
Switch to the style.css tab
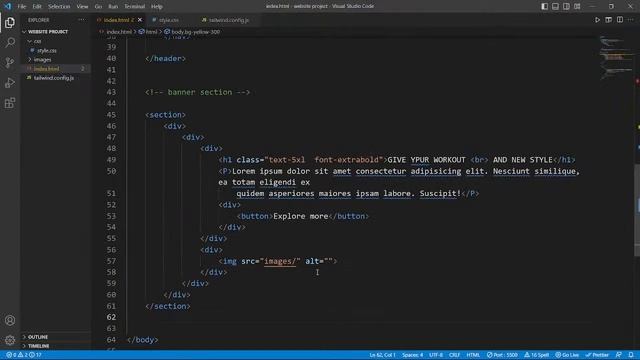(169, 20)
